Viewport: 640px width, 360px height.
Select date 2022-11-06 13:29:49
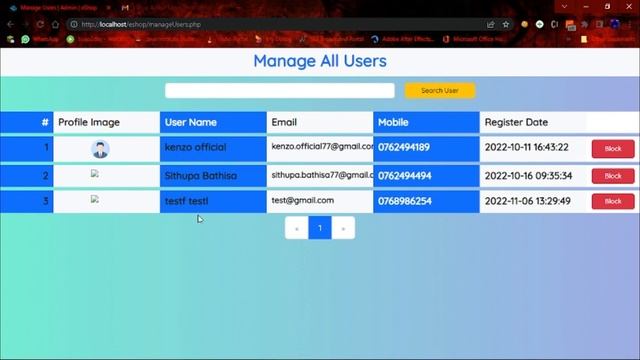[x=527, y=201]
